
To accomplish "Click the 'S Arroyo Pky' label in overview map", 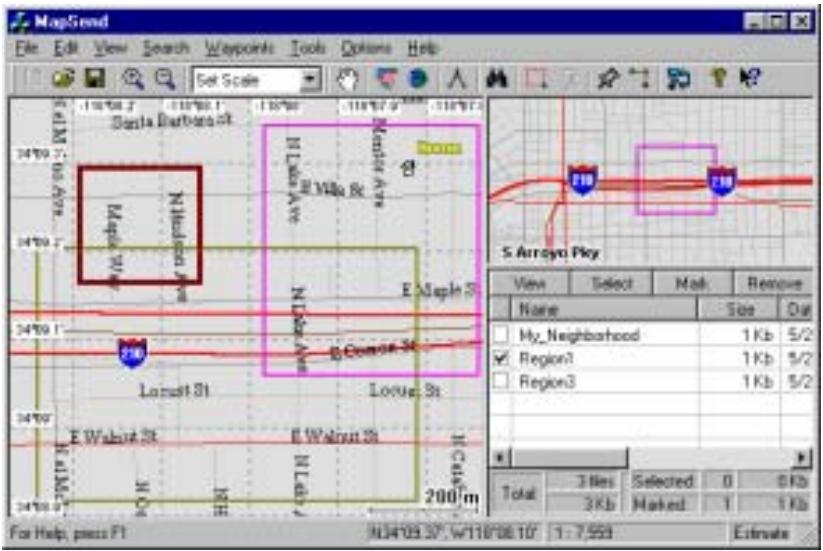I will tap(550, 252).
